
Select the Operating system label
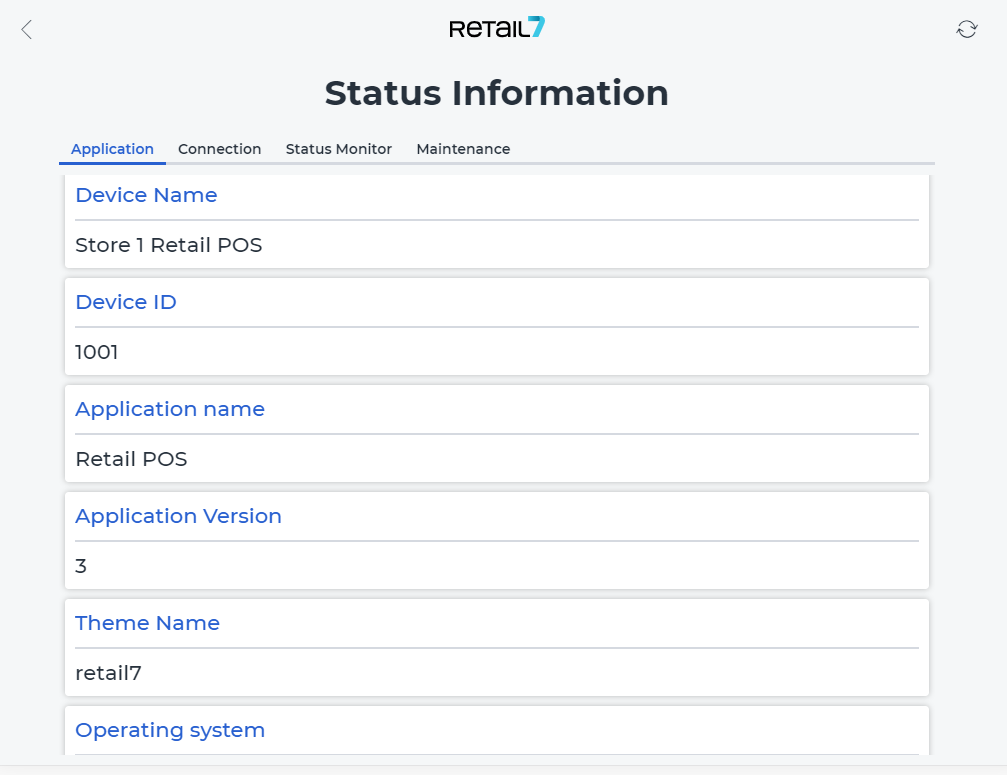tap(170, 731)
